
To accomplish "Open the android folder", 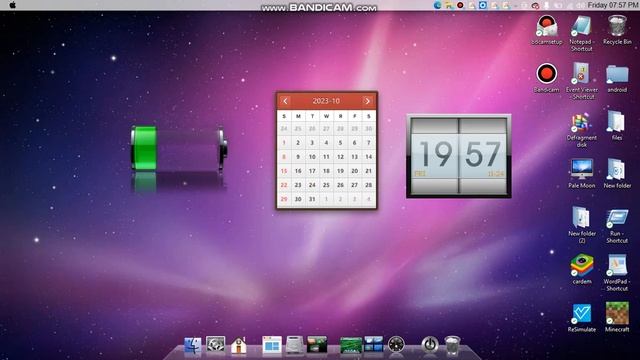I will tap(617, 78).
